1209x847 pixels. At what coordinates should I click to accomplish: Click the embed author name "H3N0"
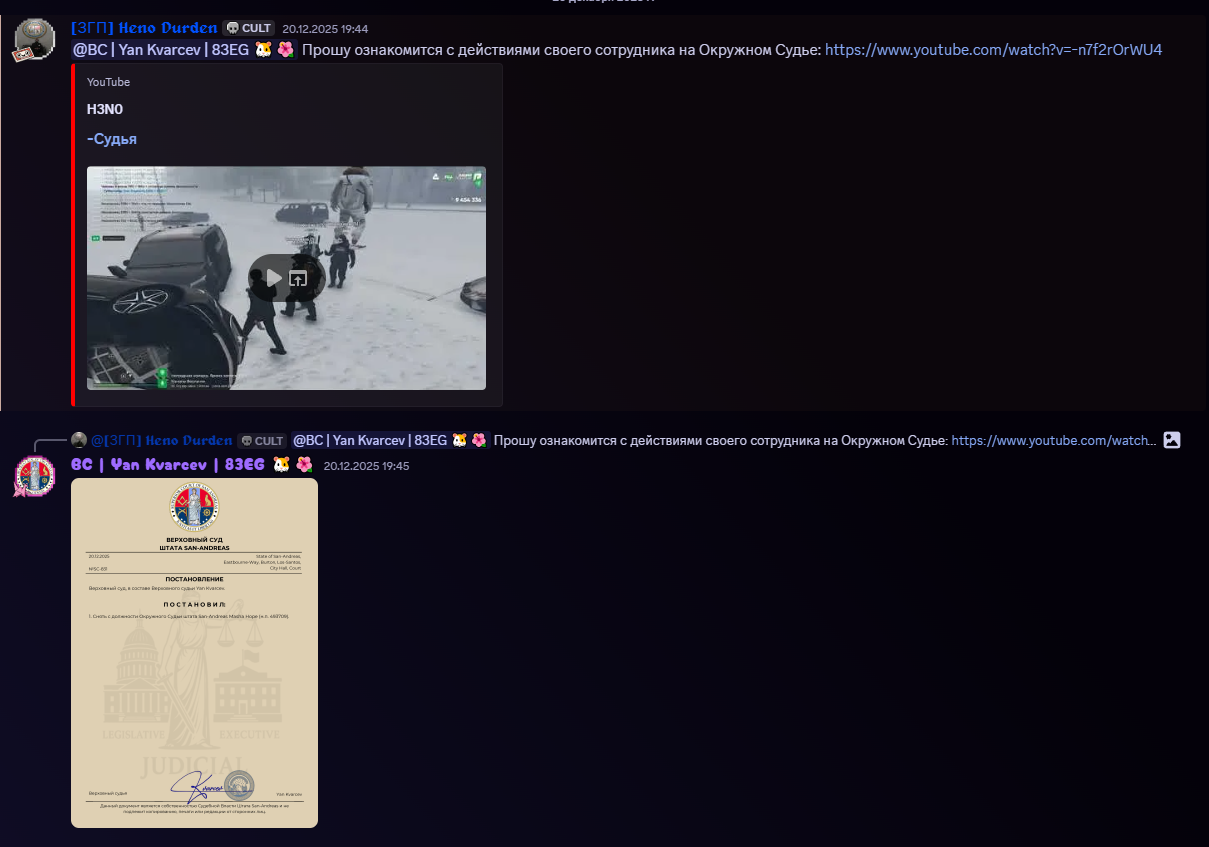pos(105,109)
